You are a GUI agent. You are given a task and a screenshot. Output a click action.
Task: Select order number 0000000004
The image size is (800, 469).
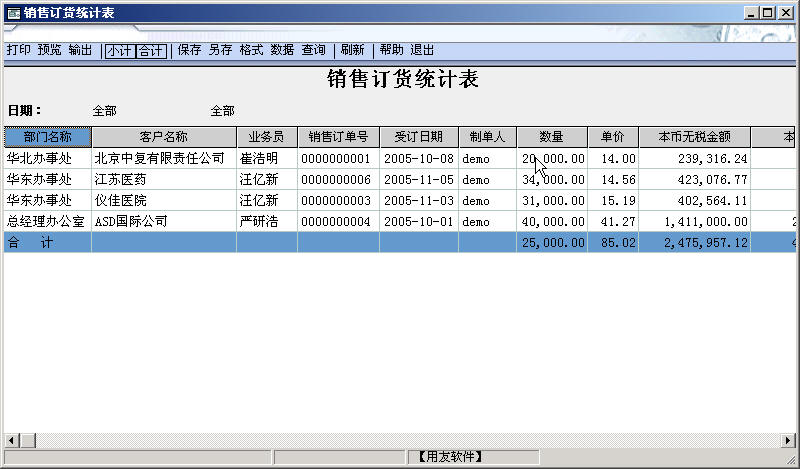click(338, 221)
